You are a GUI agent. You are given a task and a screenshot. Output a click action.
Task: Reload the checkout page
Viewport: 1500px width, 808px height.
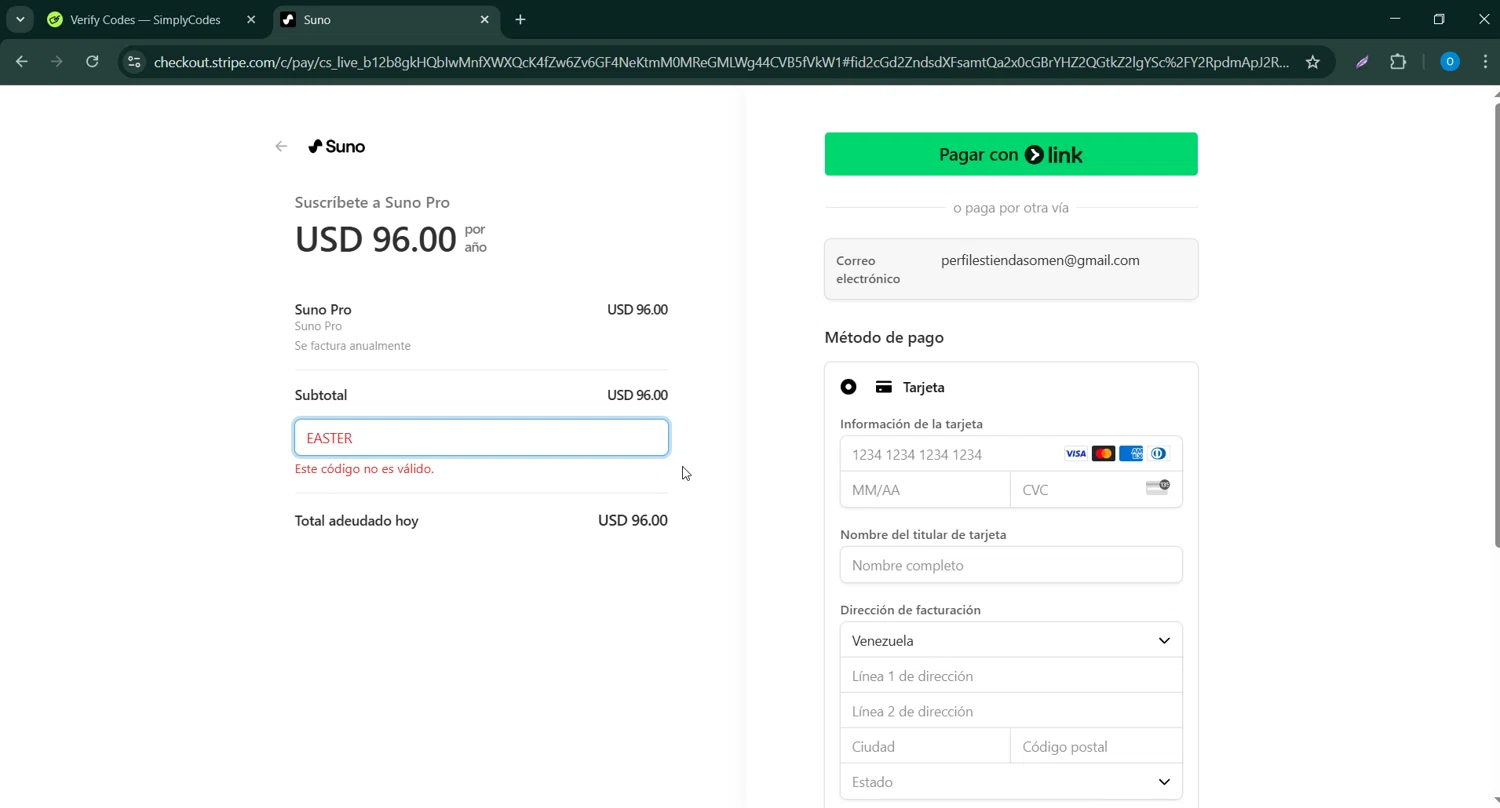pyautogui.click(x=92, y=62)
